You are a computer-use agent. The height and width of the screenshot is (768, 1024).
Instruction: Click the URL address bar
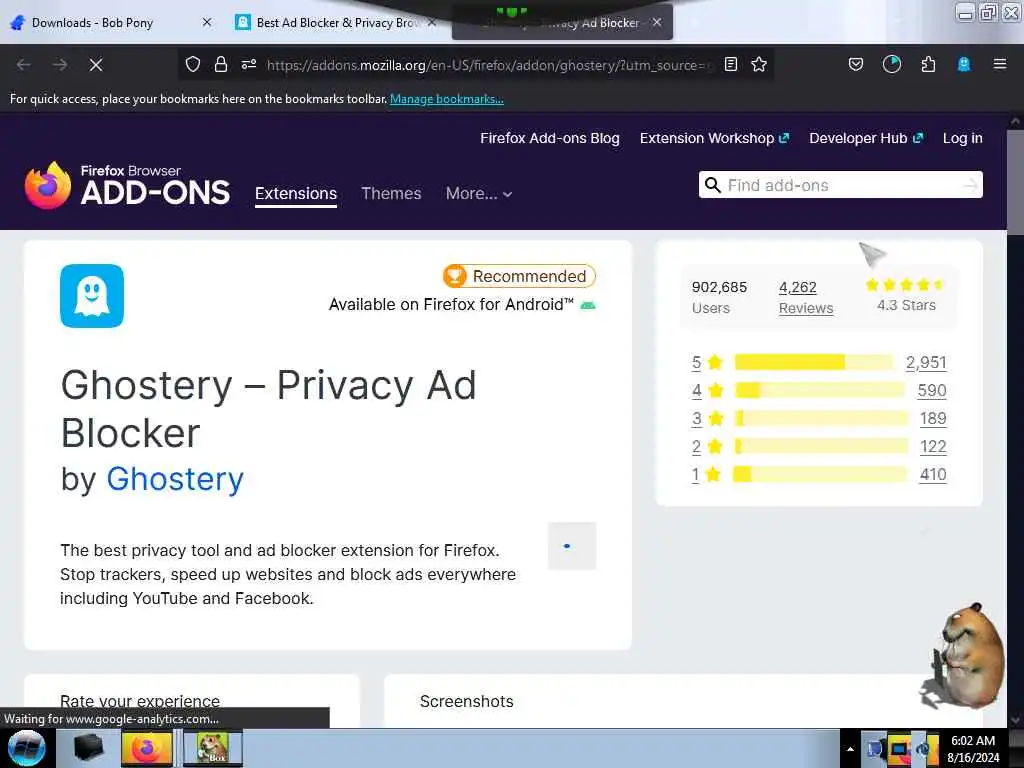[485, 65]
